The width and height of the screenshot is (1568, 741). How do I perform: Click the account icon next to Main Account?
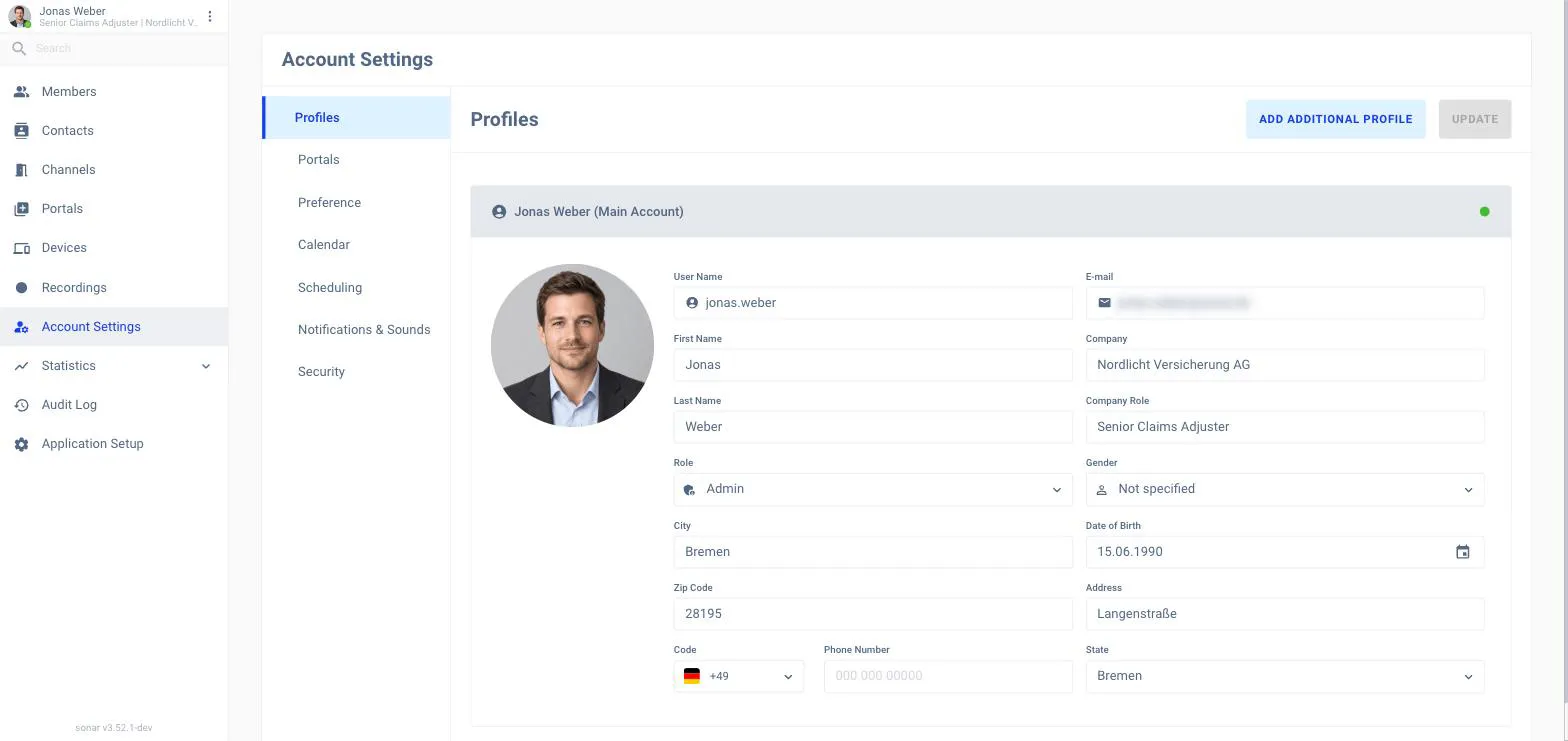pos(499,212)
